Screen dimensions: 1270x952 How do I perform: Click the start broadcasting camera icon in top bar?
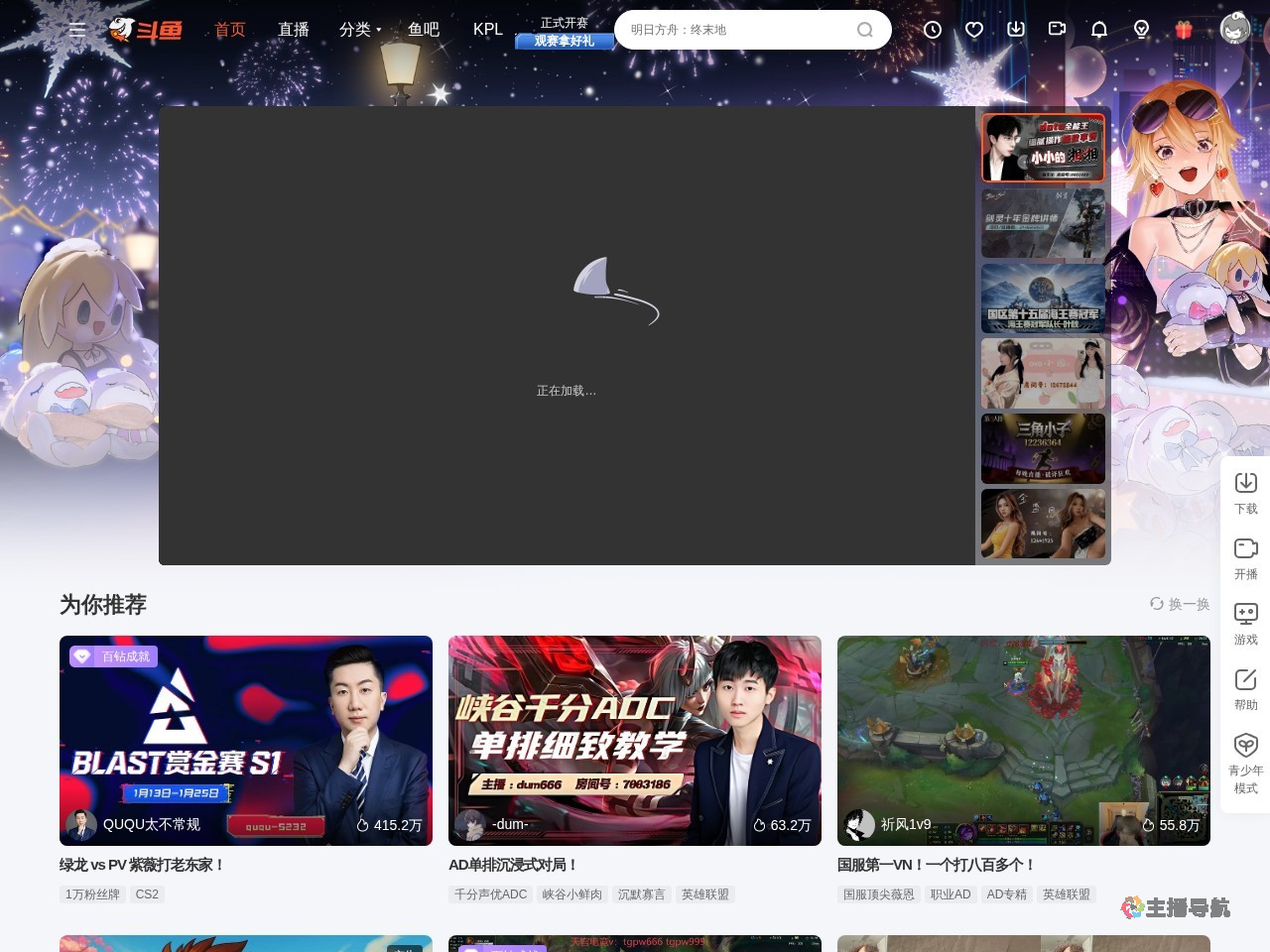pos(1057,30)
